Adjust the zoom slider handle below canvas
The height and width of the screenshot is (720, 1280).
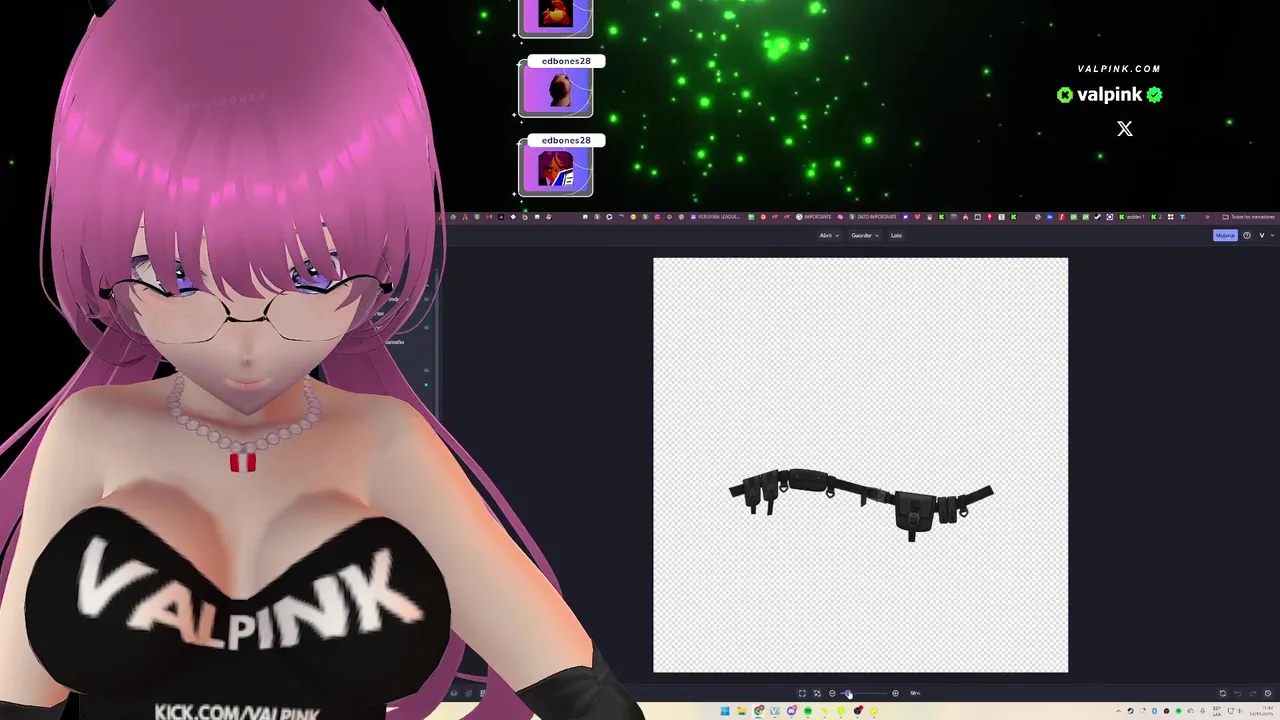(x=846, y=693)
